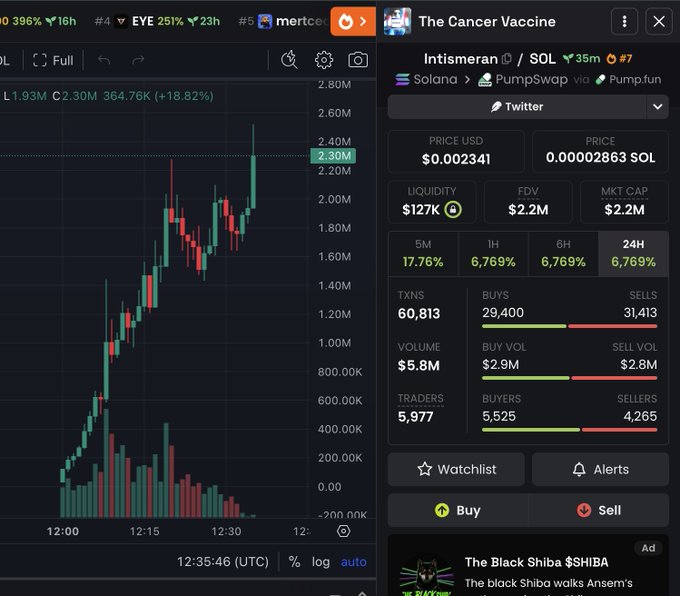This screenshot has height=596, width=680.
Task: Click the #7 trending rank badge
Action: click(x=619, y=59)
